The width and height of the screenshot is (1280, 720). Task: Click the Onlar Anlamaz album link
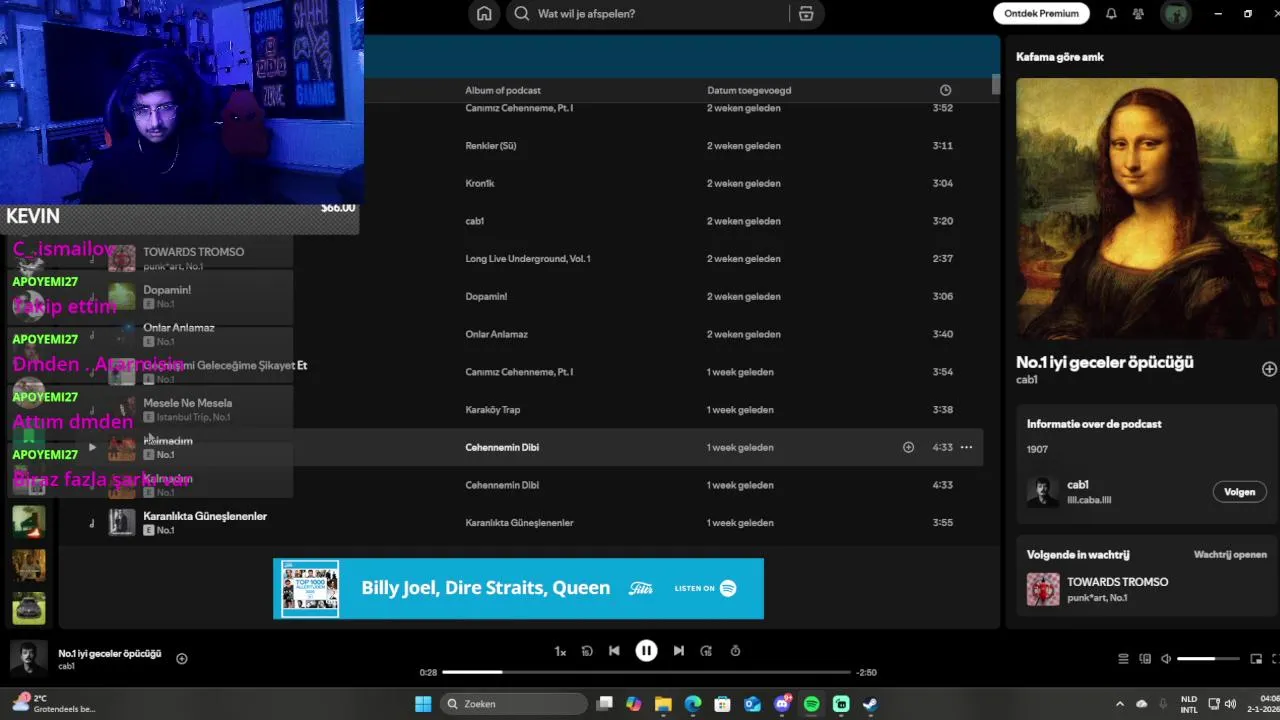click(496, 334)
